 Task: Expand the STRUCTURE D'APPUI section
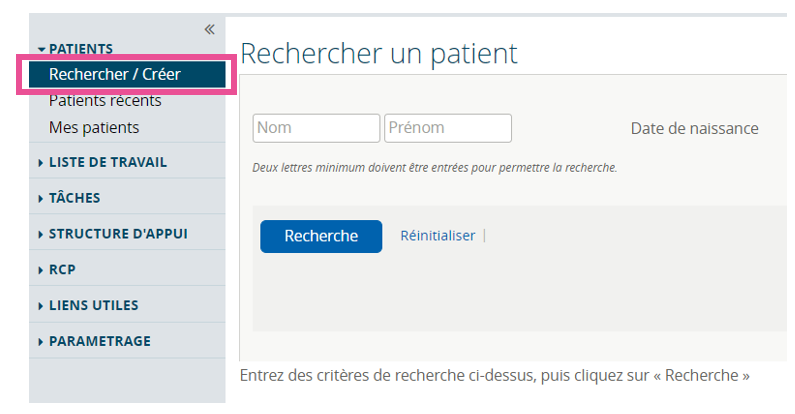(x=41, y=234)
